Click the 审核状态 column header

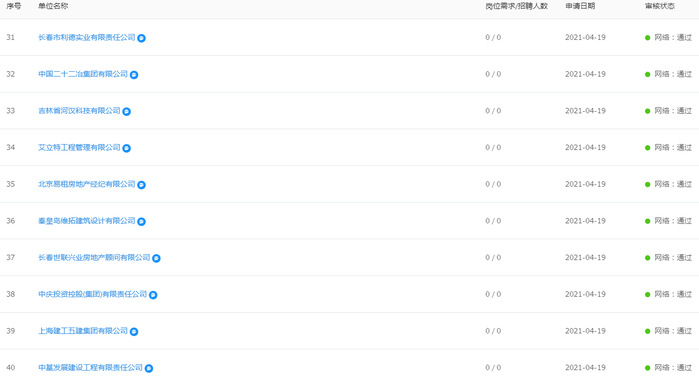tap(660, 6)
